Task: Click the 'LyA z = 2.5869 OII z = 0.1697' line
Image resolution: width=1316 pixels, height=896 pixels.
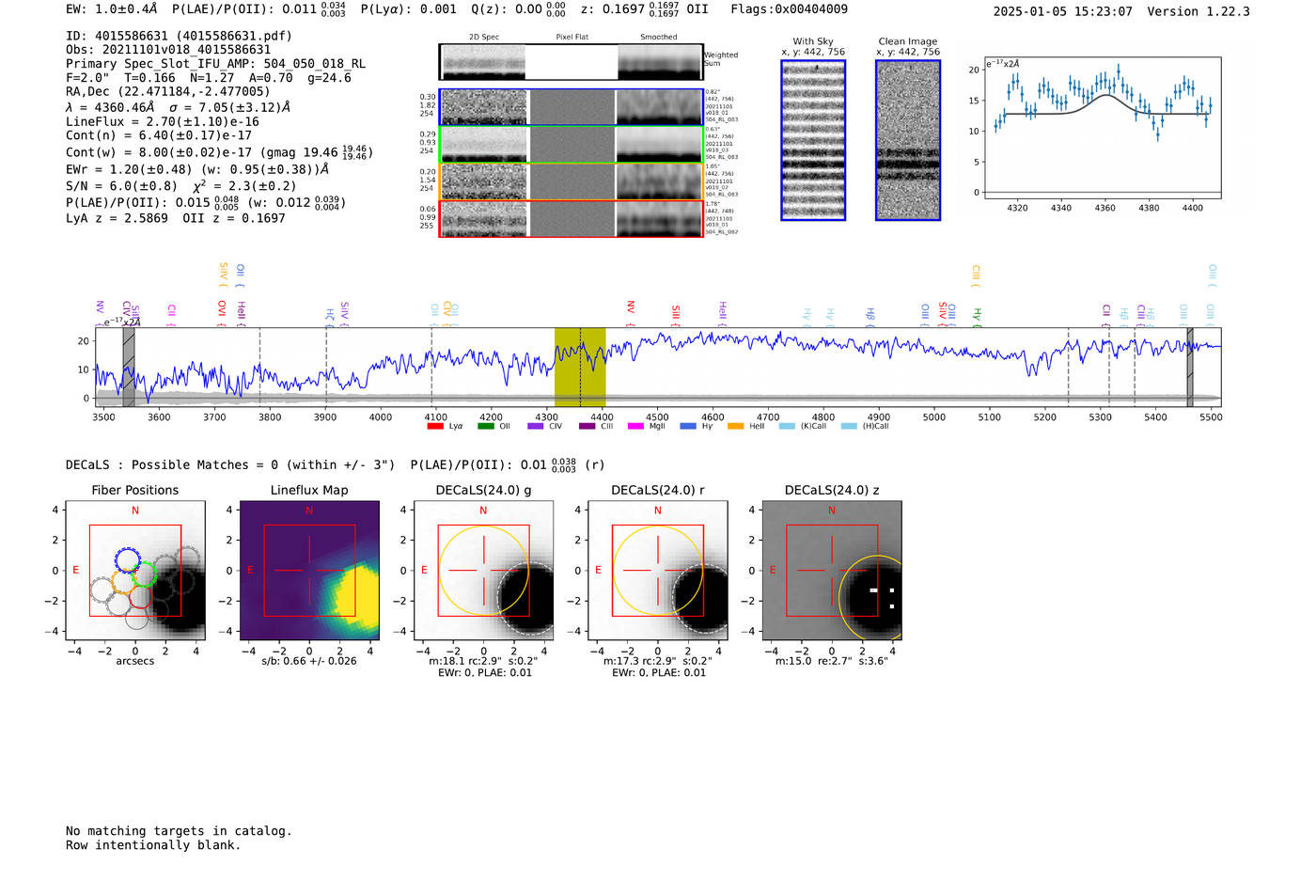Action: (x=176, y=218)
